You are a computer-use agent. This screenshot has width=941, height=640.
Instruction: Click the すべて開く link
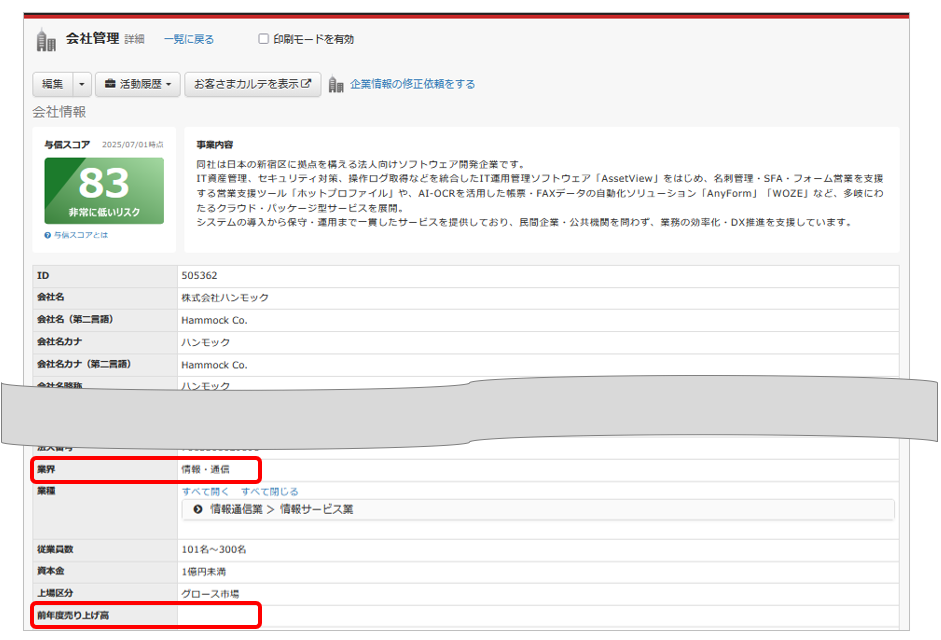click(x=205, y=491)
